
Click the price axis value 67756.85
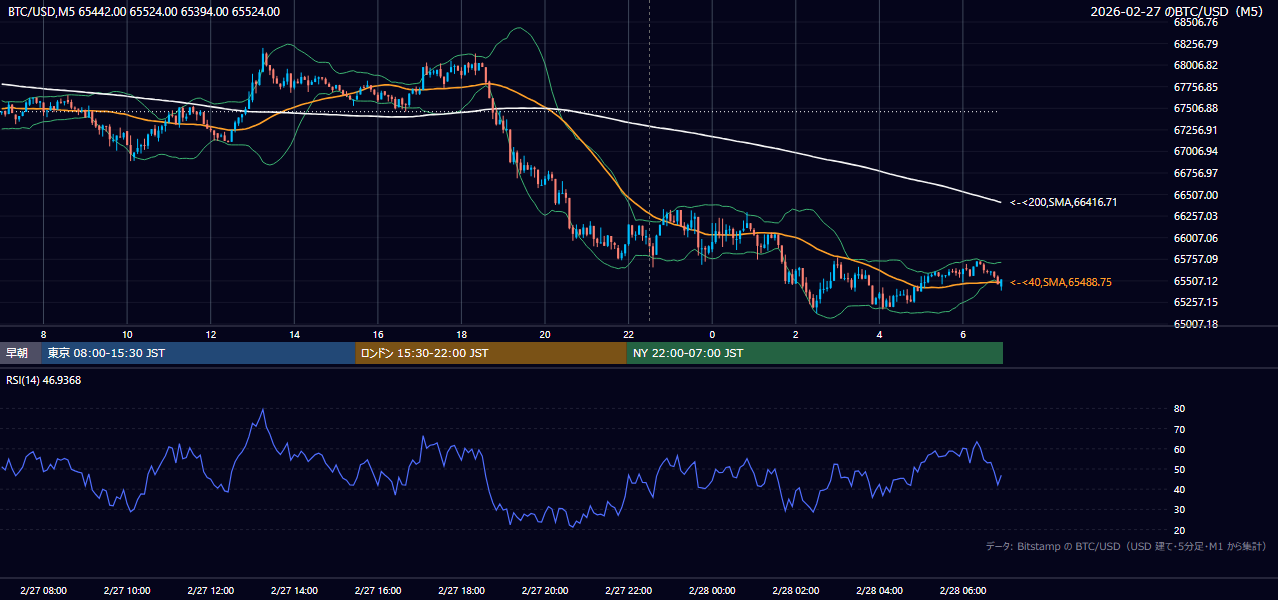point(1196,87)
